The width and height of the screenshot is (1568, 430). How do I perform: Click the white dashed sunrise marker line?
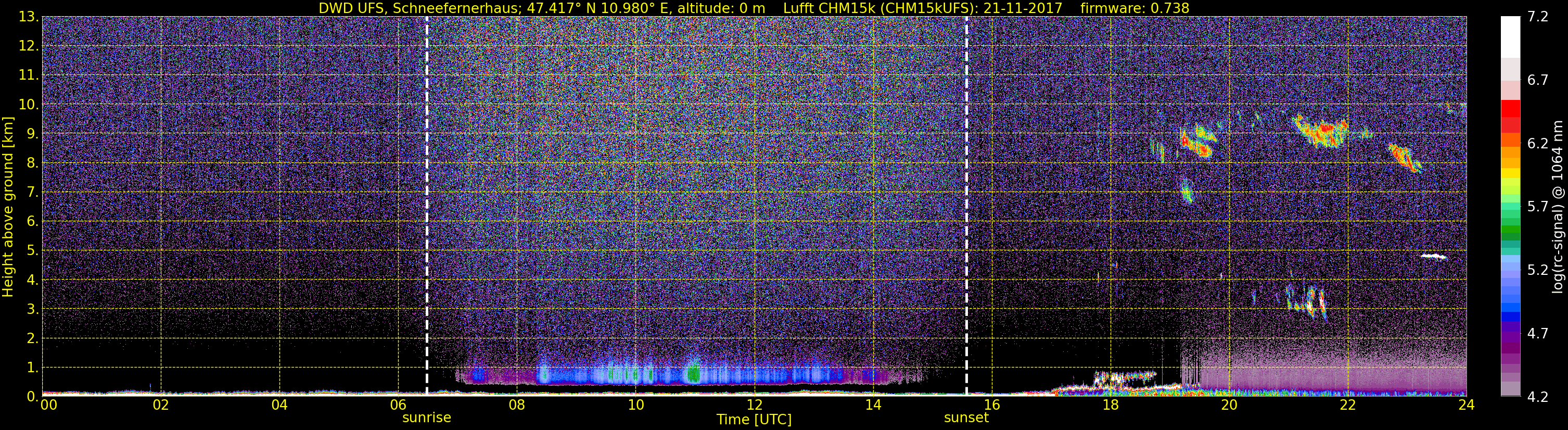427,206
